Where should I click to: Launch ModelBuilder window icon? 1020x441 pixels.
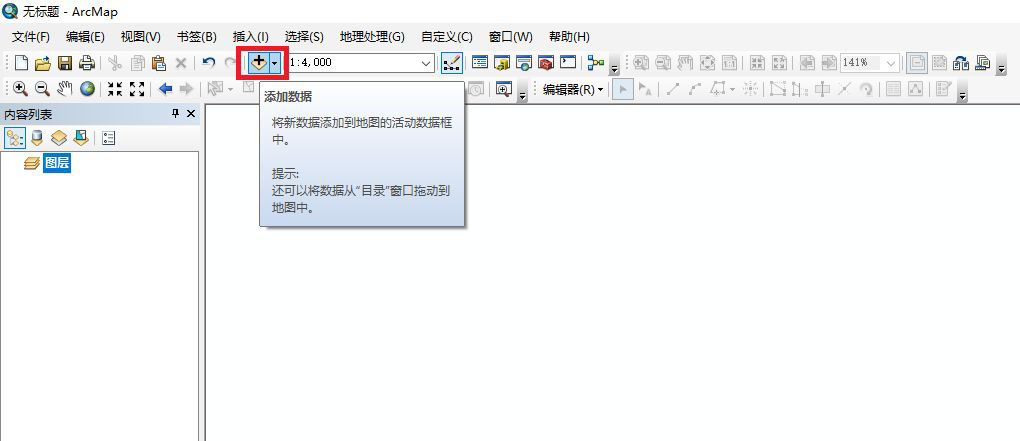[596, 63]
